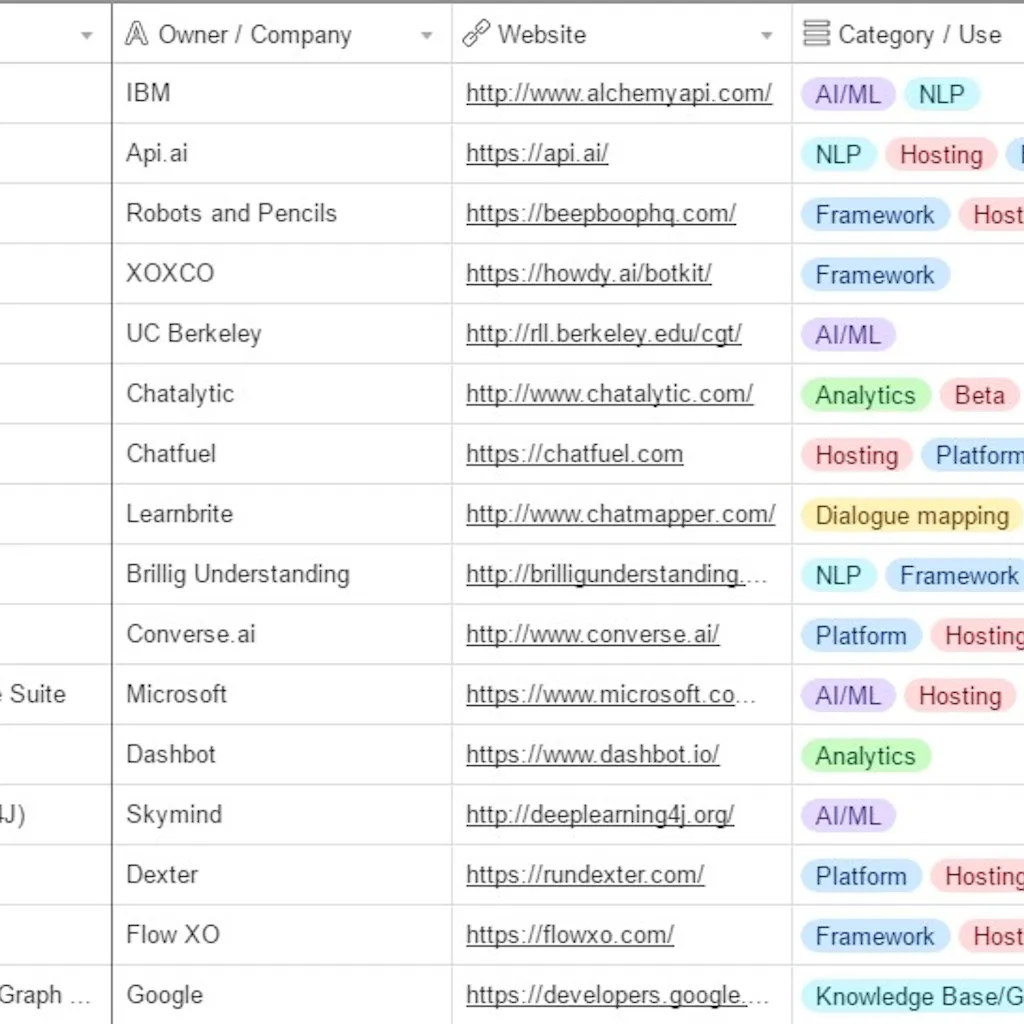
Task: Open the chatfuel.com link
Action: (x=574, y=454)
